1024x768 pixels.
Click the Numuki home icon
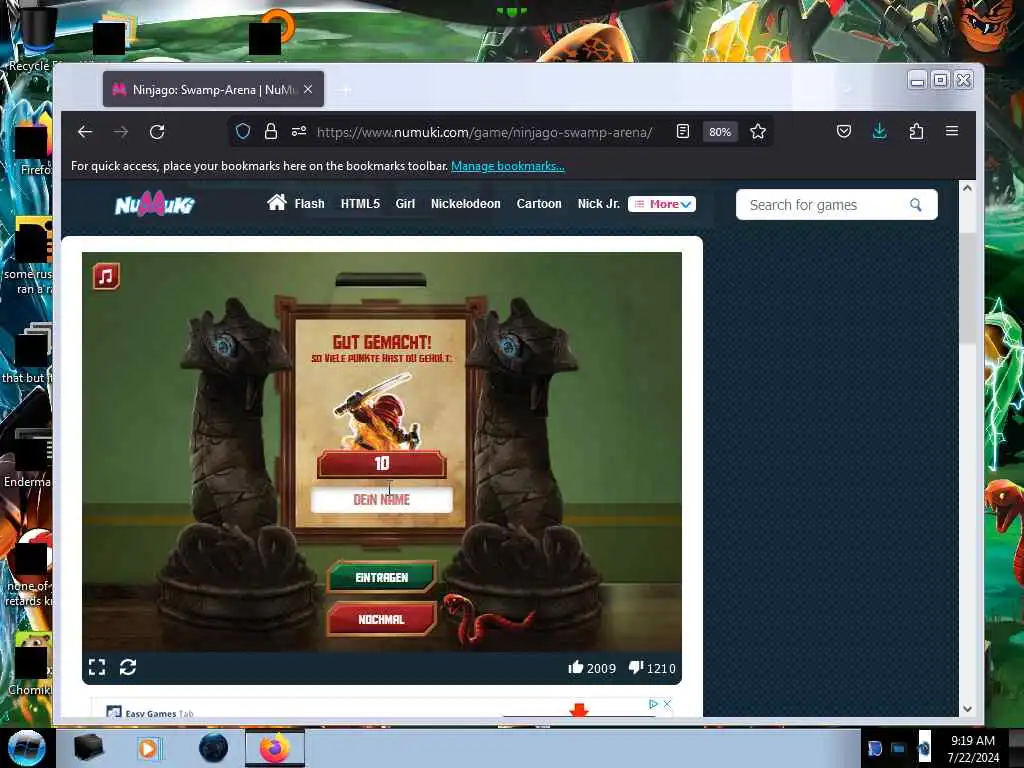[x=276, y=202]
